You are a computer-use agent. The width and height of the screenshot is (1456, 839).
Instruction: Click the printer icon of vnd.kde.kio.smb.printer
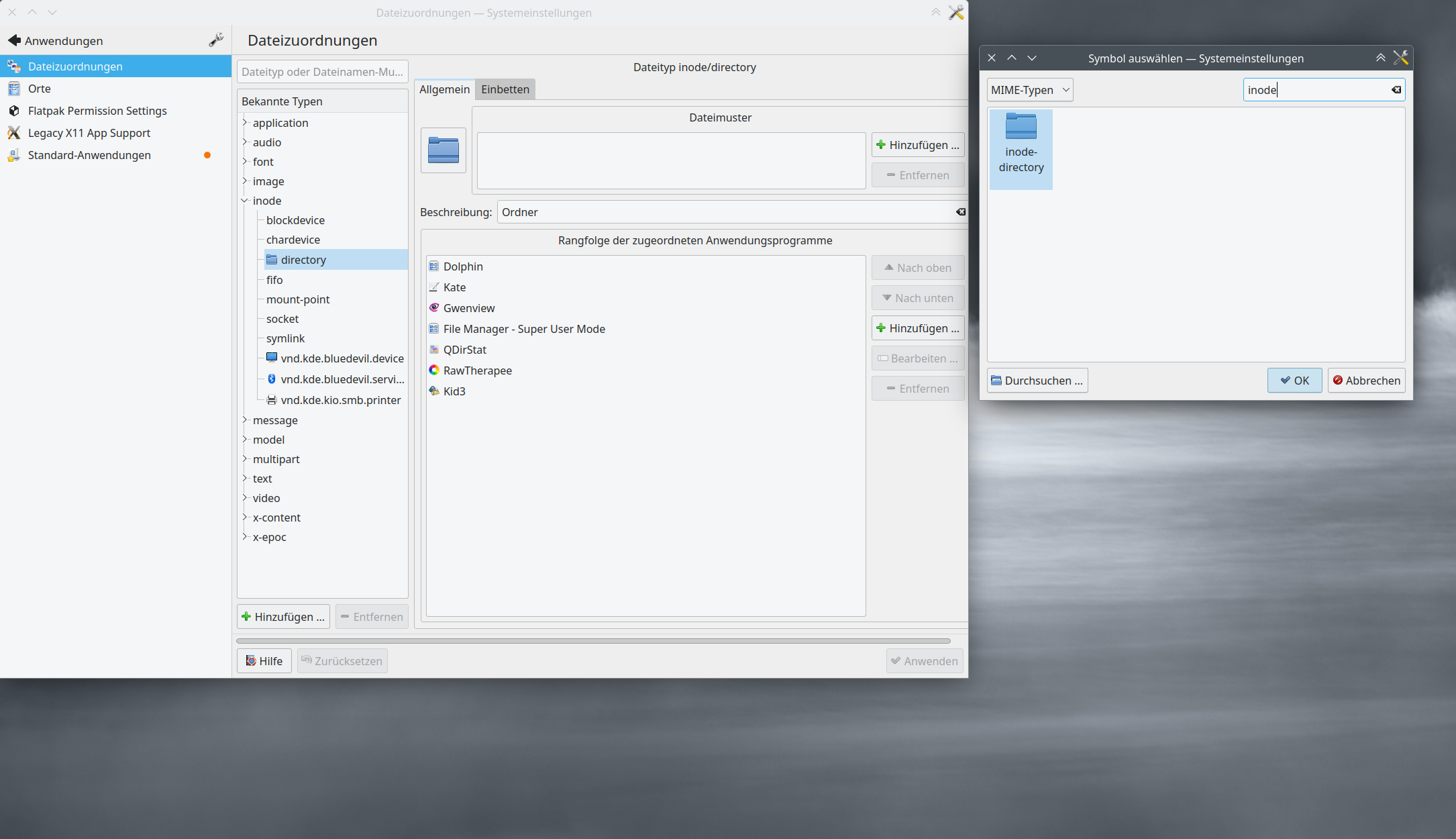[272, 399]
